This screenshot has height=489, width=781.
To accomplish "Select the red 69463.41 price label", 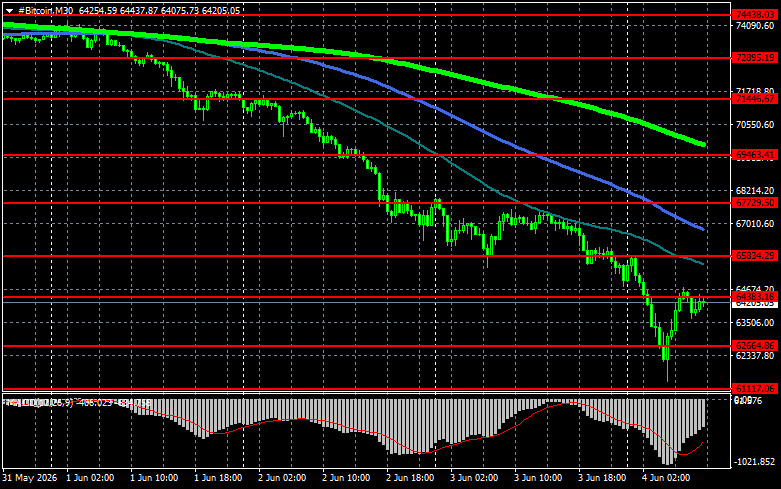I will tap(755, 155).
